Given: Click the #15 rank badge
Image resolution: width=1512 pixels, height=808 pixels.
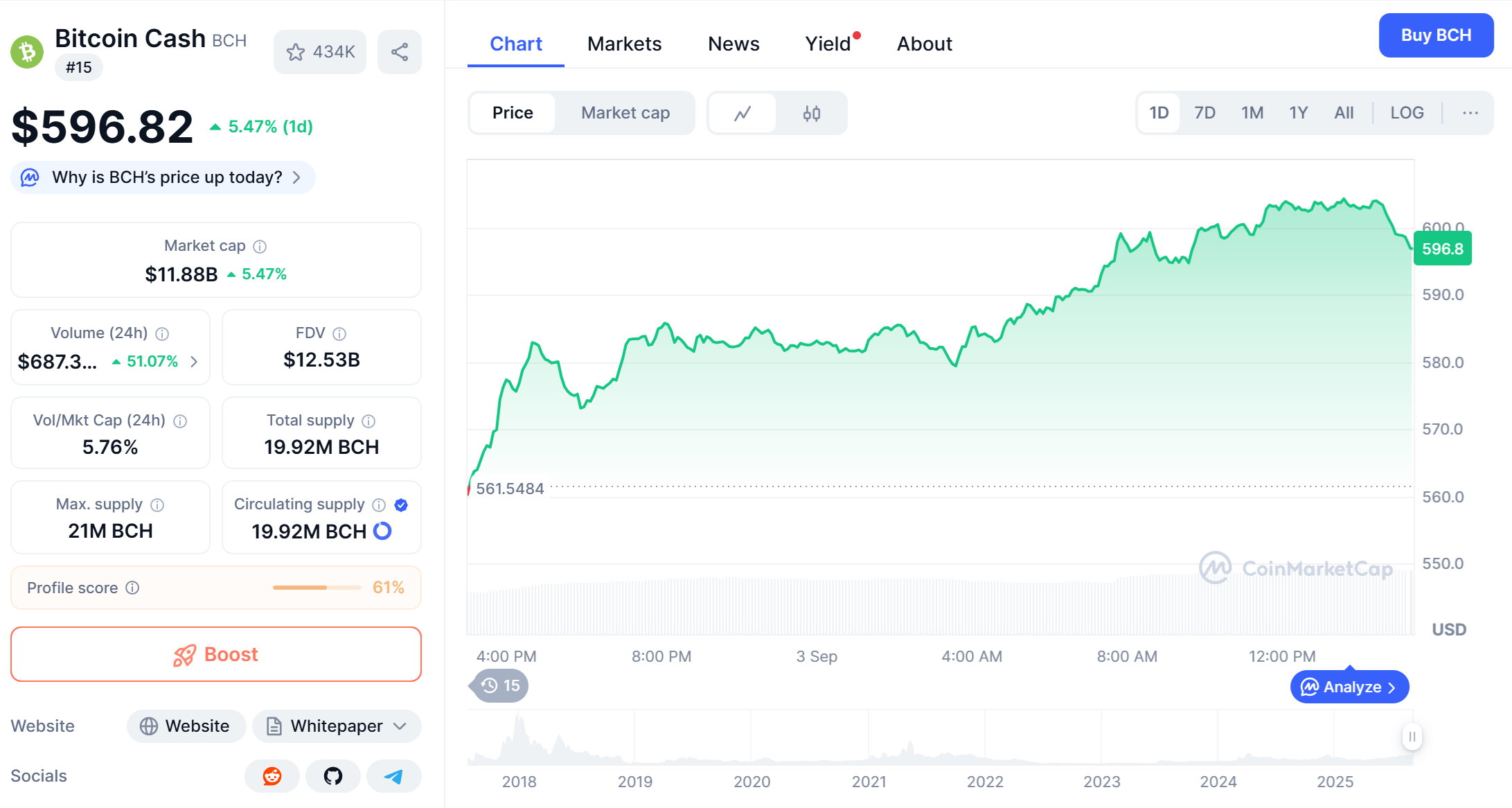Looking at the screenshot, I should (79, 67).
